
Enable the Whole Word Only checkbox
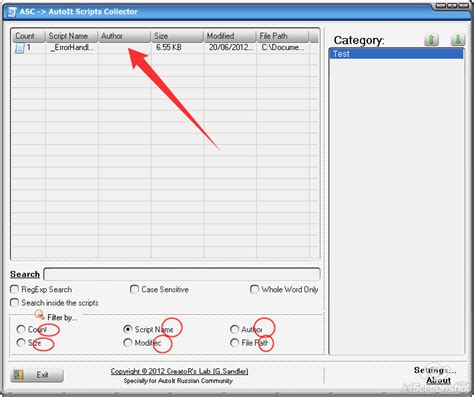(254, 289)
